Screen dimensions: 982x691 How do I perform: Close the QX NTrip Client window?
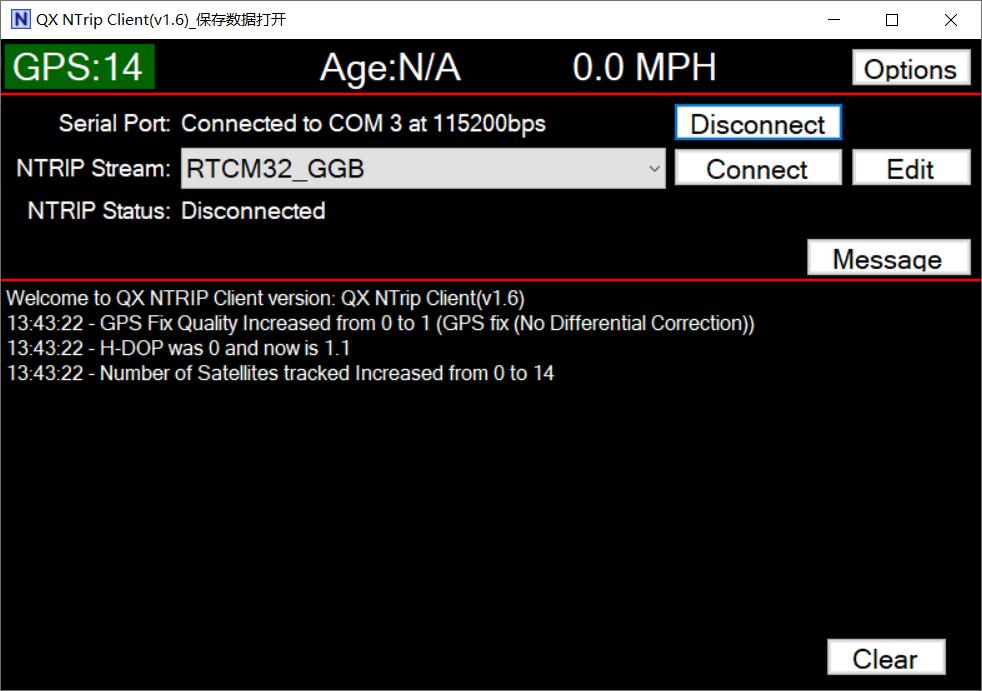pos(950,19)
